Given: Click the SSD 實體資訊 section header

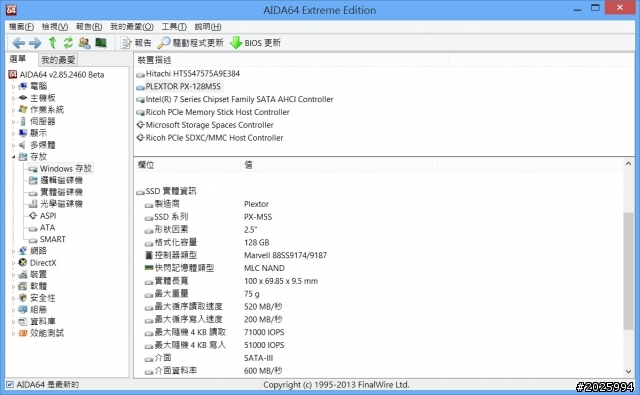Looking at the screenshot, I should 167,191.
